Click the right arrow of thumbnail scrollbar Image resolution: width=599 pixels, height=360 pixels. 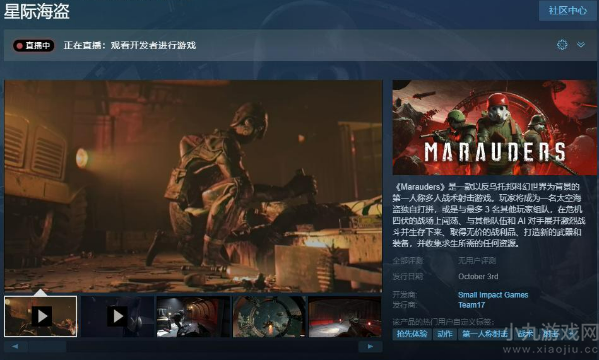point(370,347)
